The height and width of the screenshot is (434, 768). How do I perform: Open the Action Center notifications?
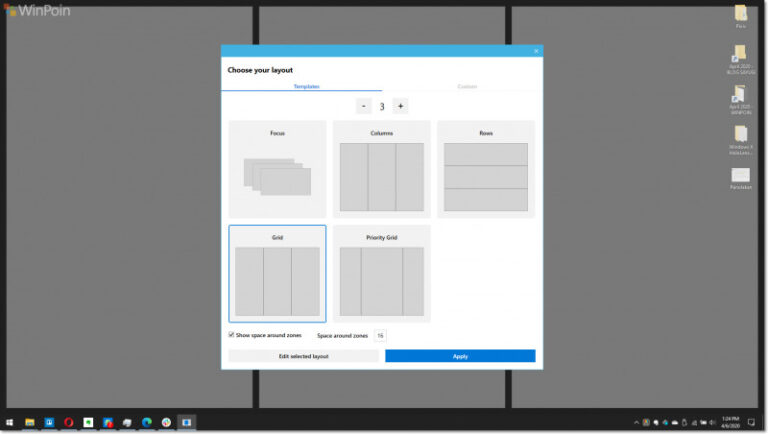[x=751, y=422]
